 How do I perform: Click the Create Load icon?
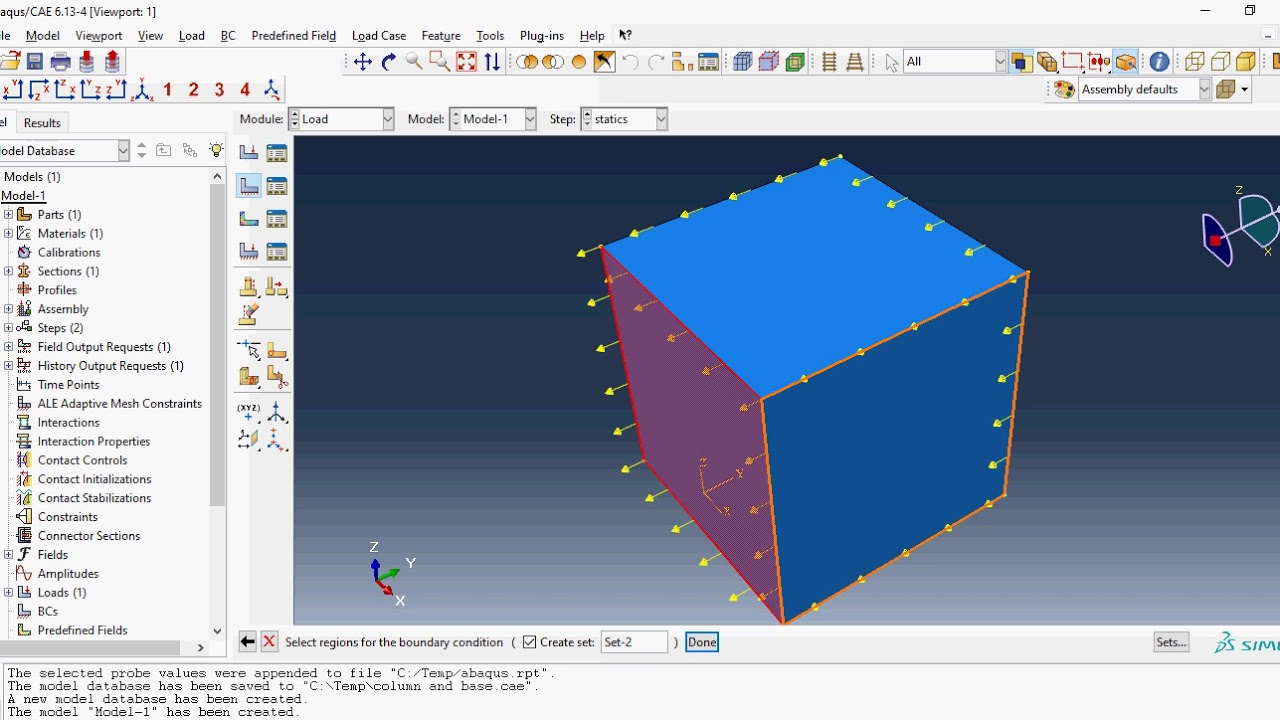(x=249, y=153)
